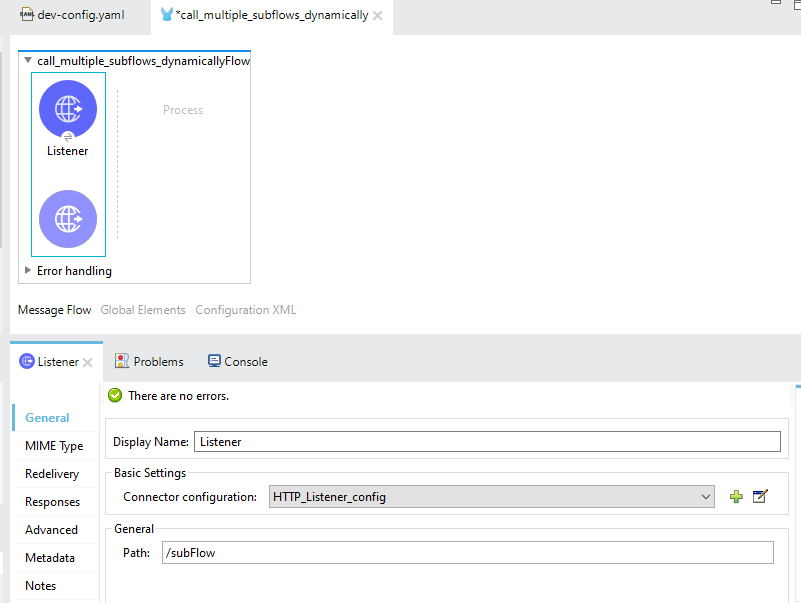
Task: Open the Redelivery settings section
Action: pyautogui.click(x=52, y=474)
